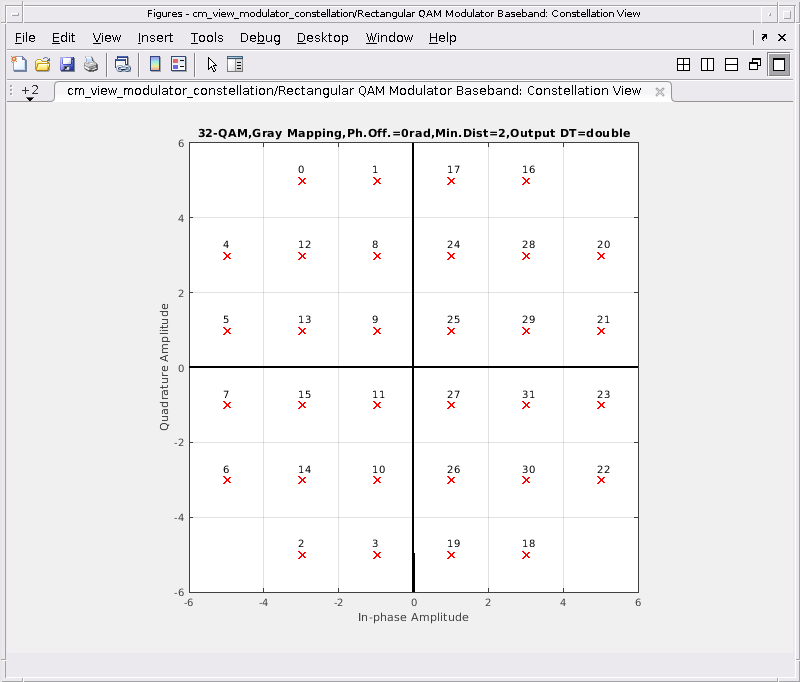
Task: Select the Edit Plot arrow tool
Action: coord(212,64)
